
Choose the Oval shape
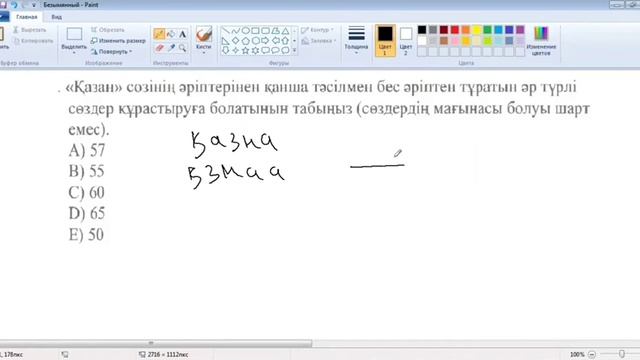click(x=245, y=31)
